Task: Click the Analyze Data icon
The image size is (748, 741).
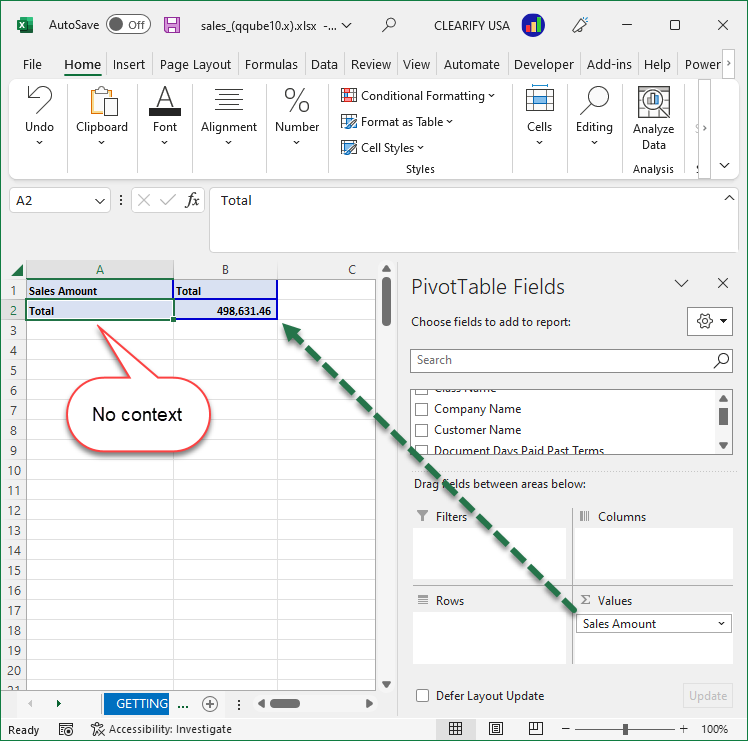Action: (x=654, y=102)
